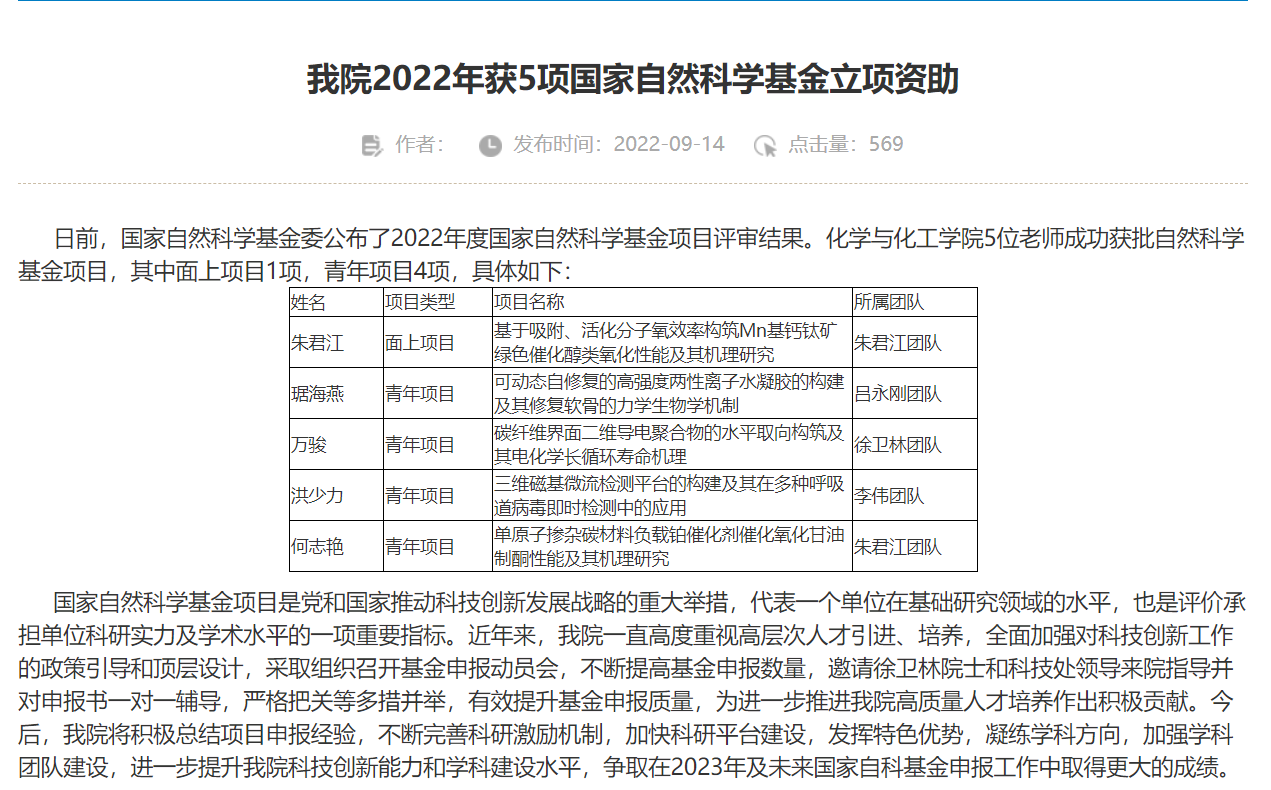Select the name 万骏 in the table
Screen dimensions: 1271x790
pos(309,445)
